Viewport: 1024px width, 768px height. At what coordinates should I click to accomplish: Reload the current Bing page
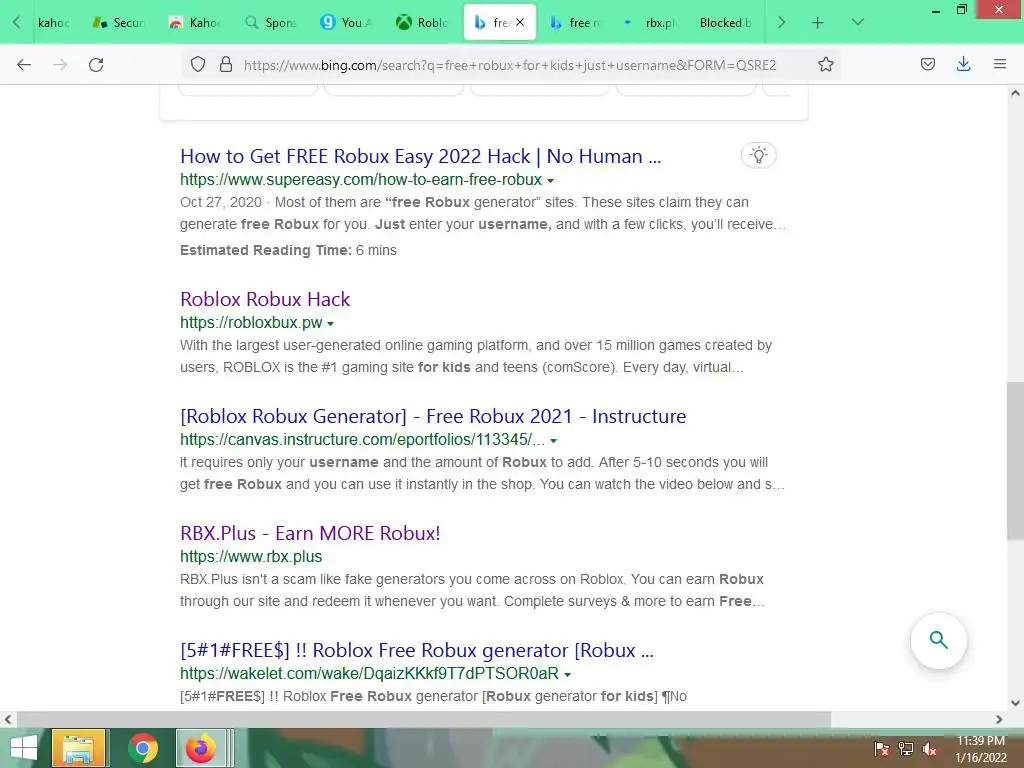coord(96,65)
